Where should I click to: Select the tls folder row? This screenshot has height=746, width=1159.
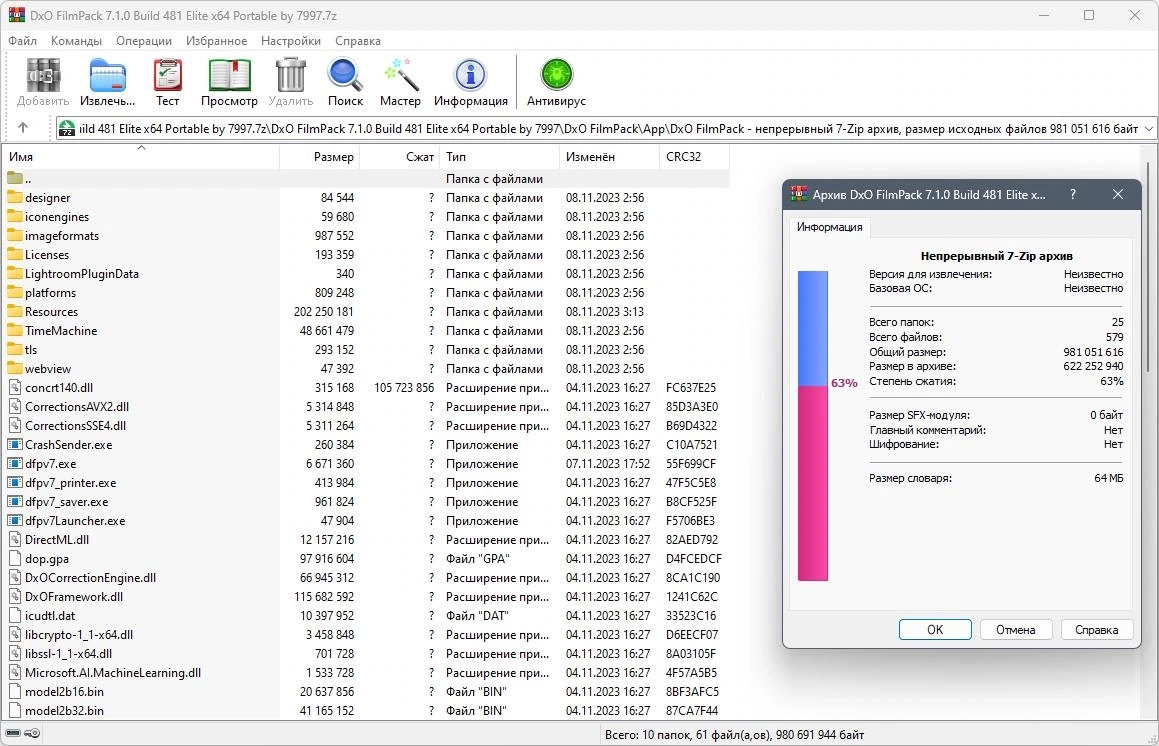[x=367, y=350]
